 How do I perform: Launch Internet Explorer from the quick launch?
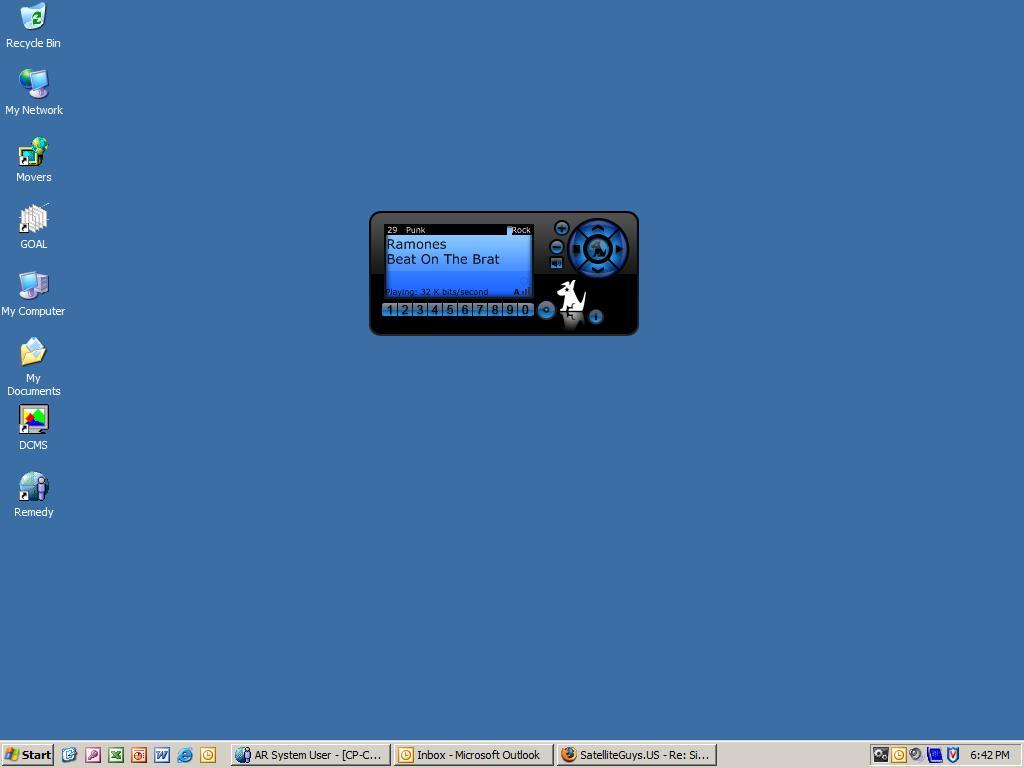(185, 755)
